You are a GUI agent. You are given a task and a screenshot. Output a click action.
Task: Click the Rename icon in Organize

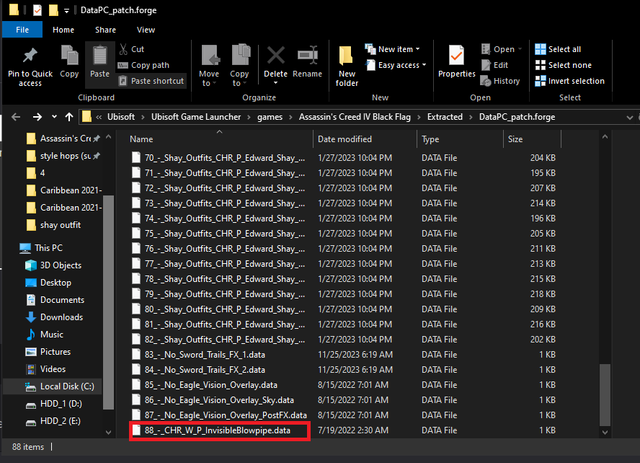pyautogui.click(x=307, y=55)
